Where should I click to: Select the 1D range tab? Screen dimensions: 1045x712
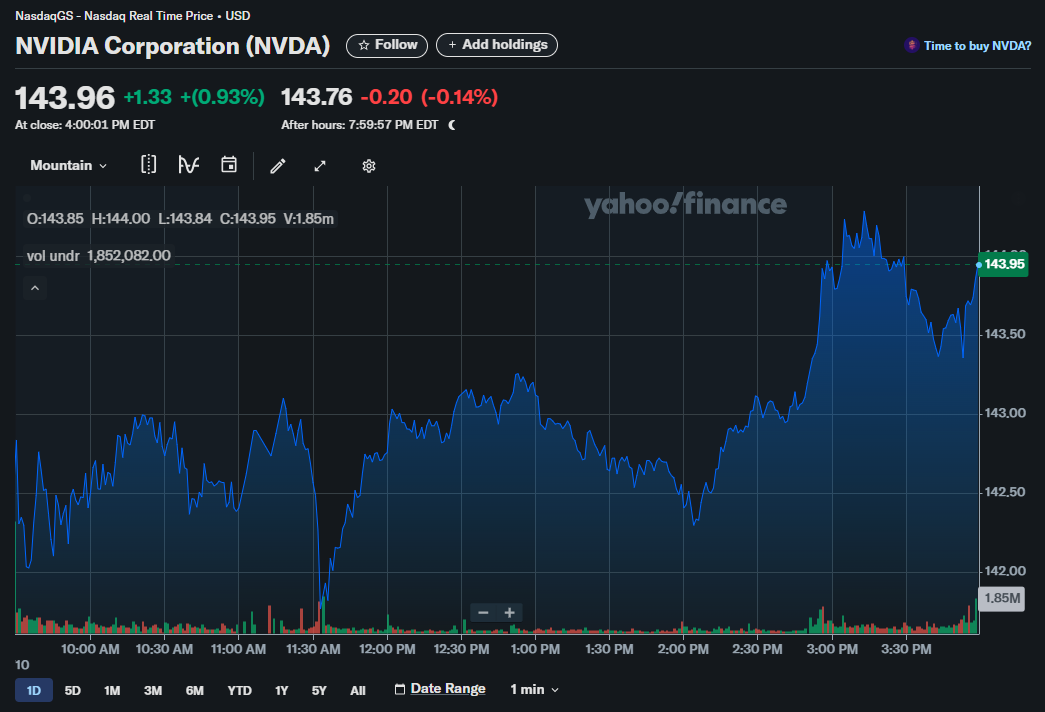(34, 690)
